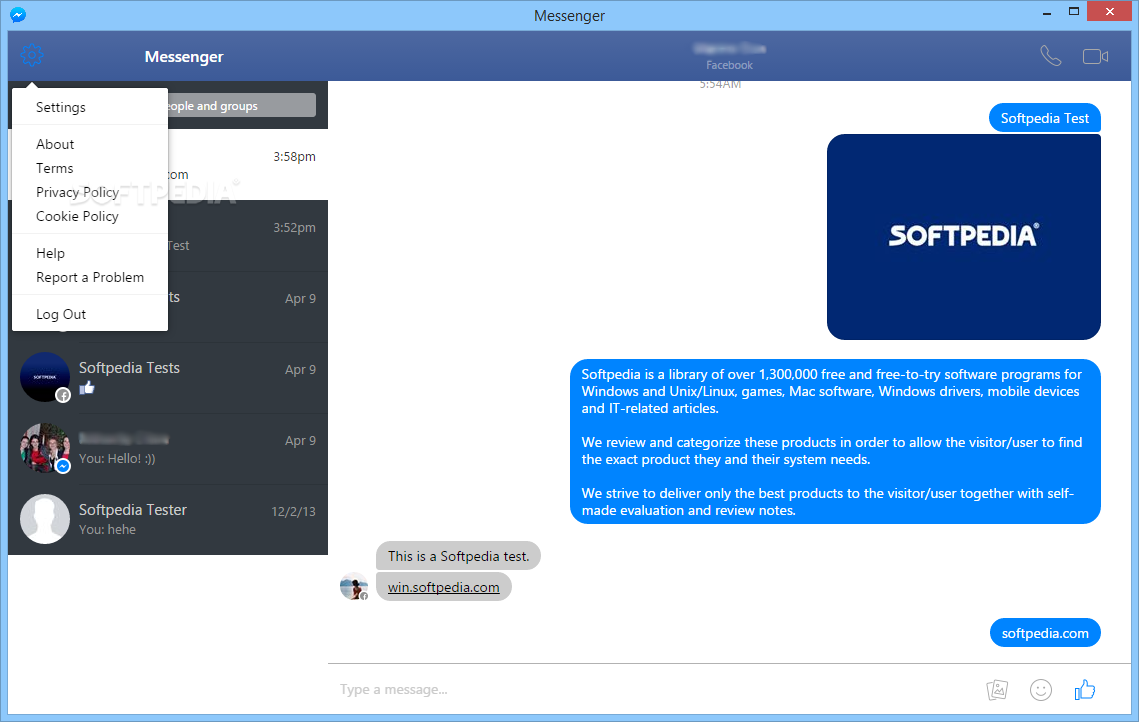This screenshot has height=722, width=1139.
Task: Click 'You: hehe' message preview
Action: click(108, 530)
